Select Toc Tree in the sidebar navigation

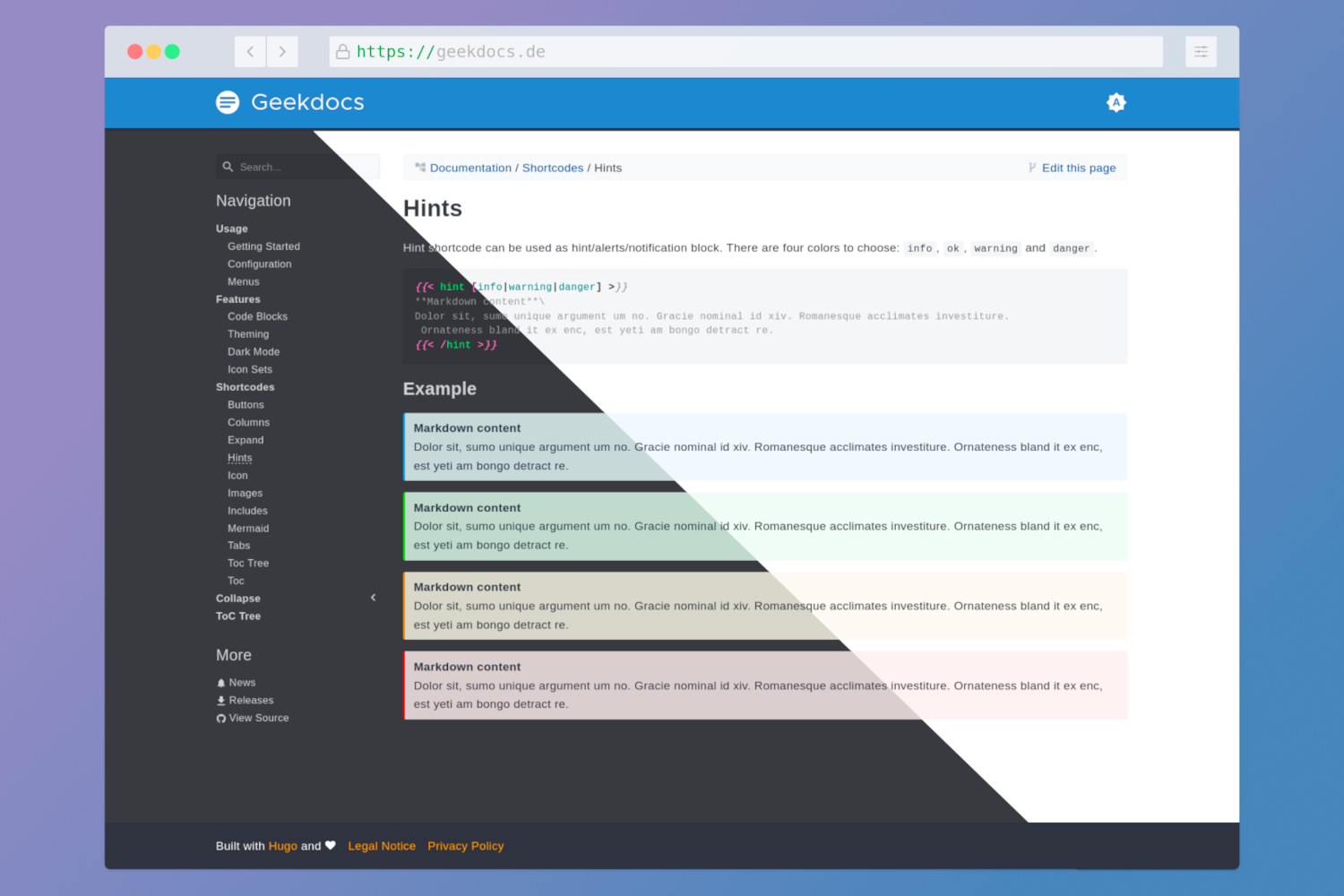pos(248,563)
